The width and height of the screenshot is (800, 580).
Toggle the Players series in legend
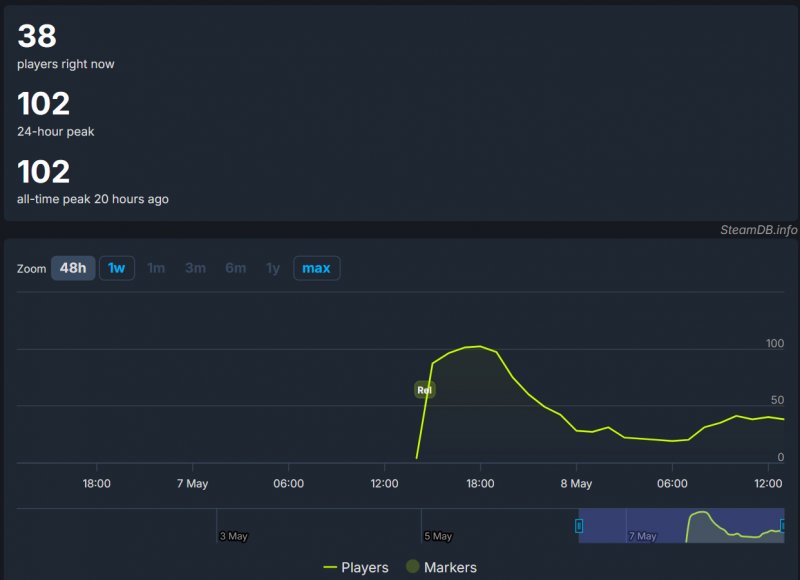(x=356, y=567)
